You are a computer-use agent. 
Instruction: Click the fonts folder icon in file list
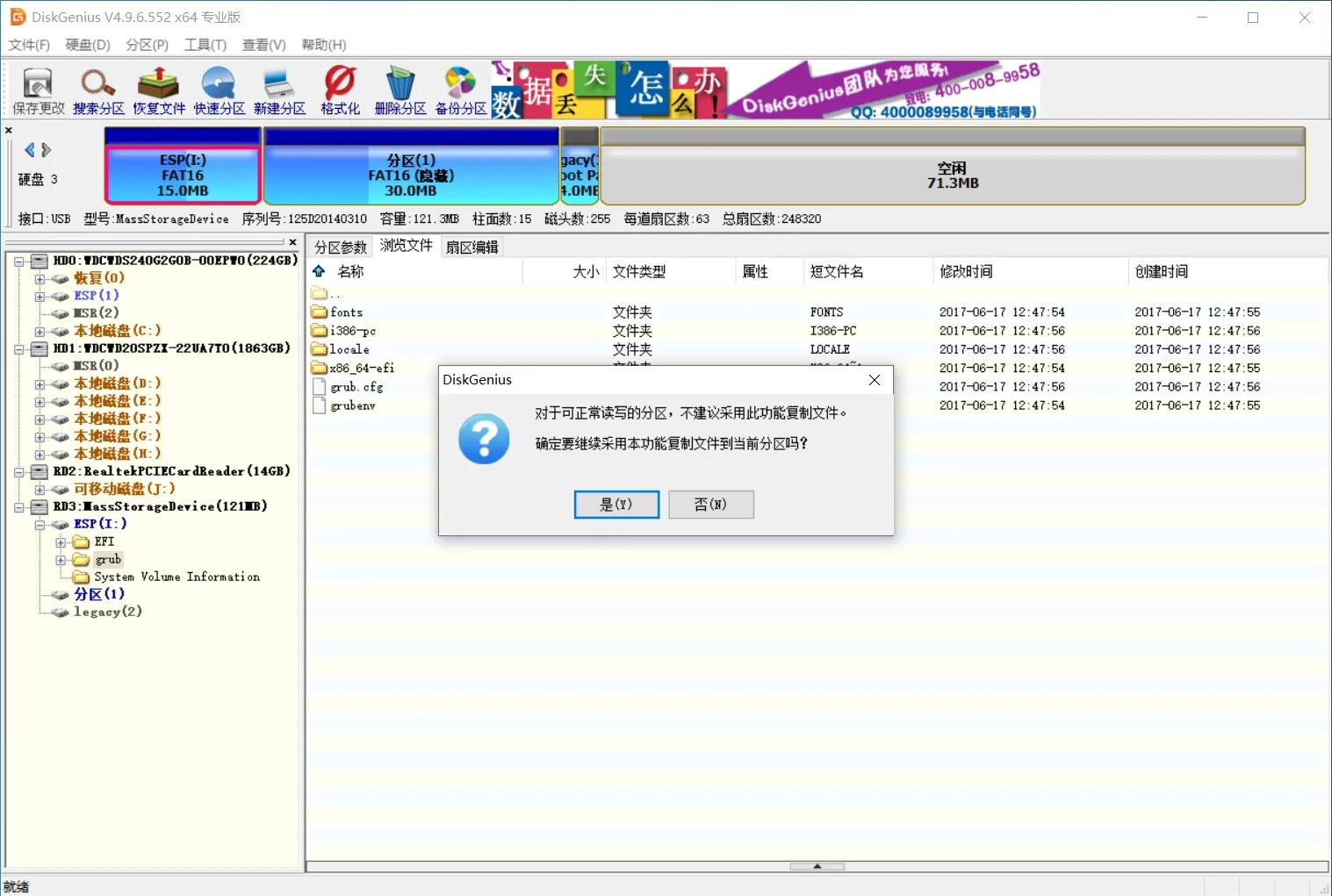point(320,312)
